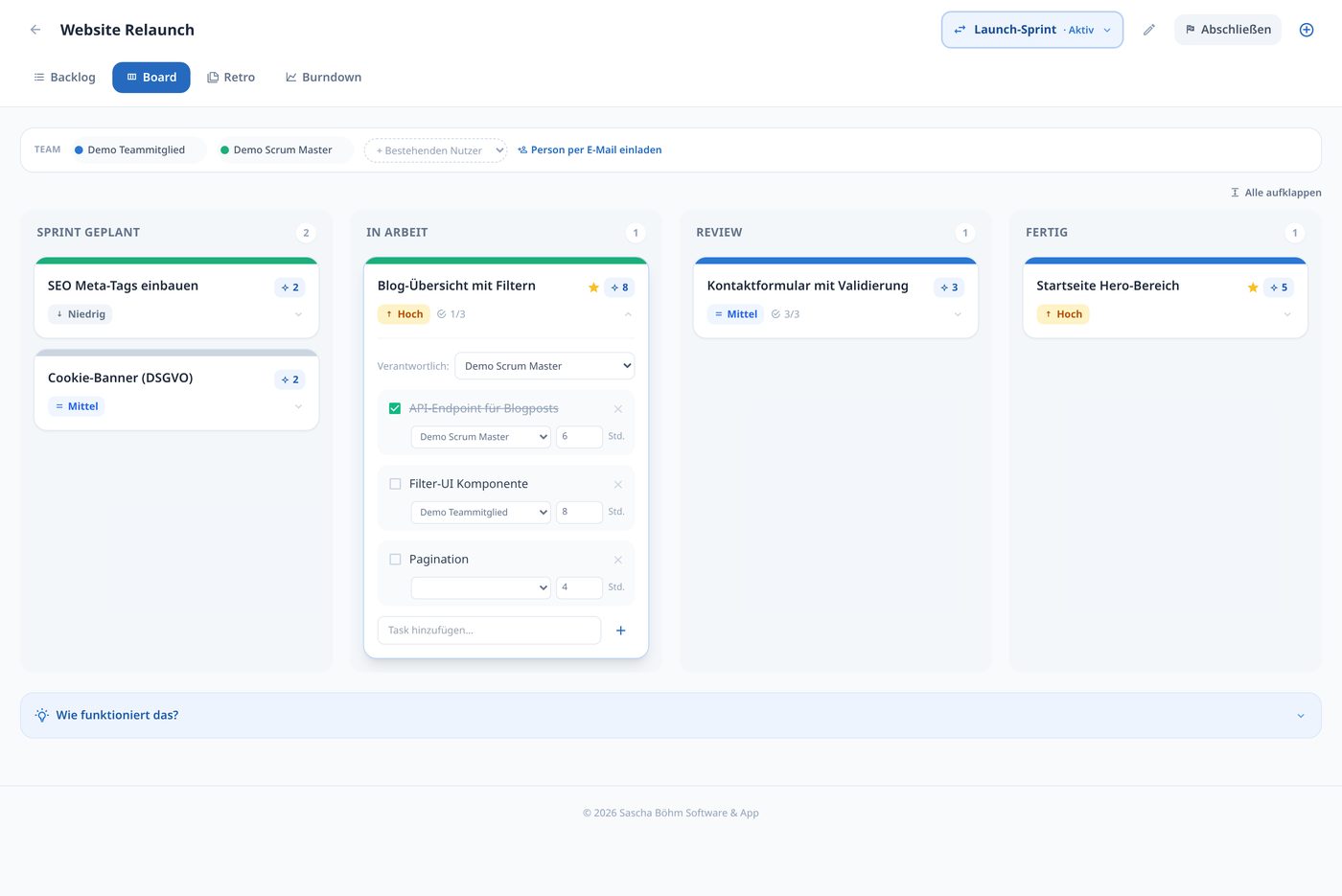The height and width of the screenshot is (896, 1342).
Task: Click story points 3 badge on Kontaktformular card
Action: tap(949, 287)
